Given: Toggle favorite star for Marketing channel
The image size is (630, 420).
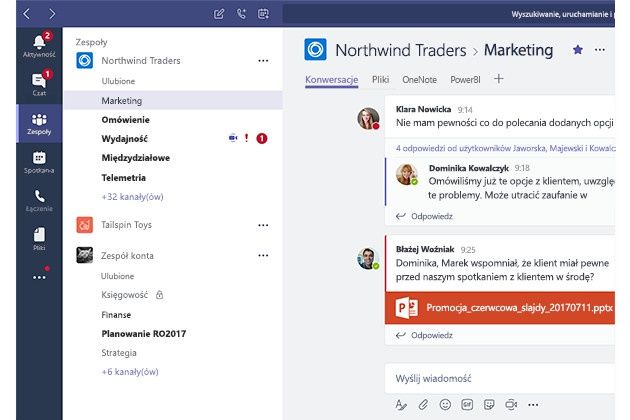Looking at the screenshot, I should click(578, 50).
